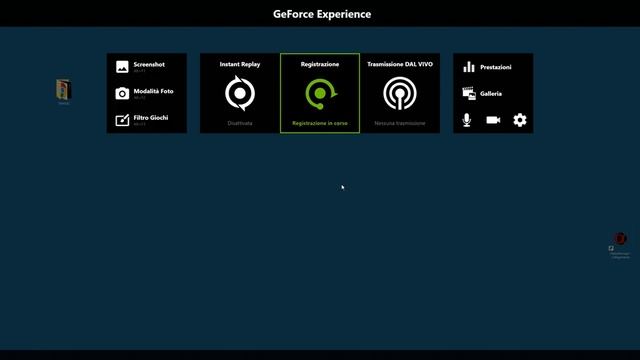This screenshot has height=360, width=640.
Task: Click the Registrazione title text
Action: pos(320,64)
